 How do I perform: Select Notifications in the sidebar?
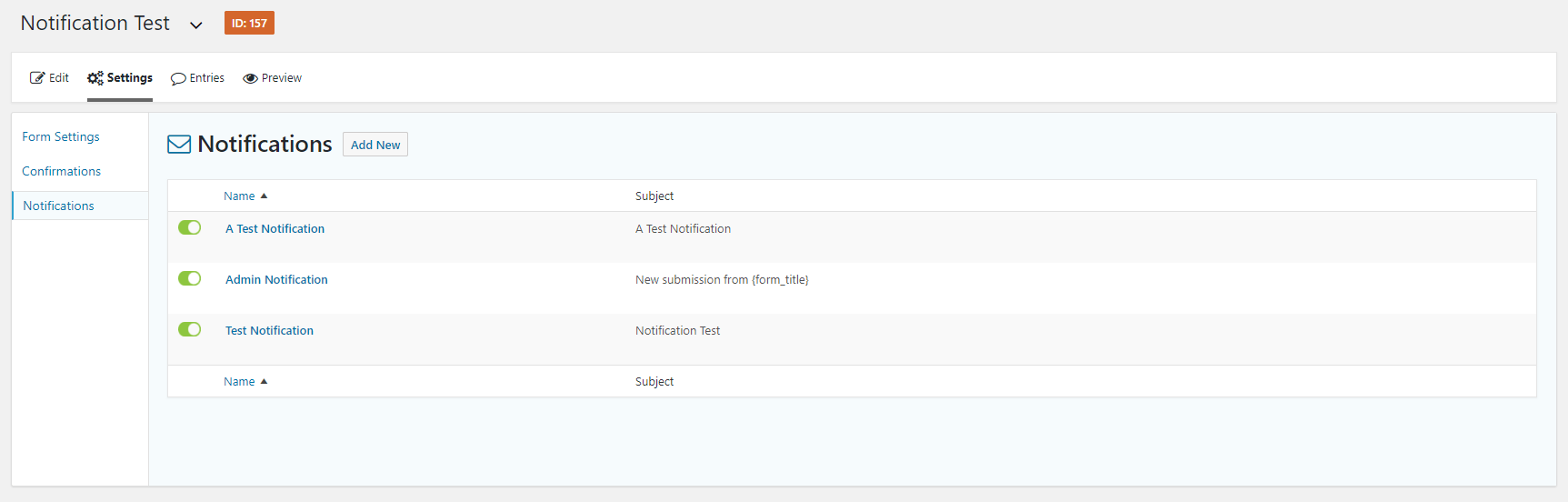point(58,206)
